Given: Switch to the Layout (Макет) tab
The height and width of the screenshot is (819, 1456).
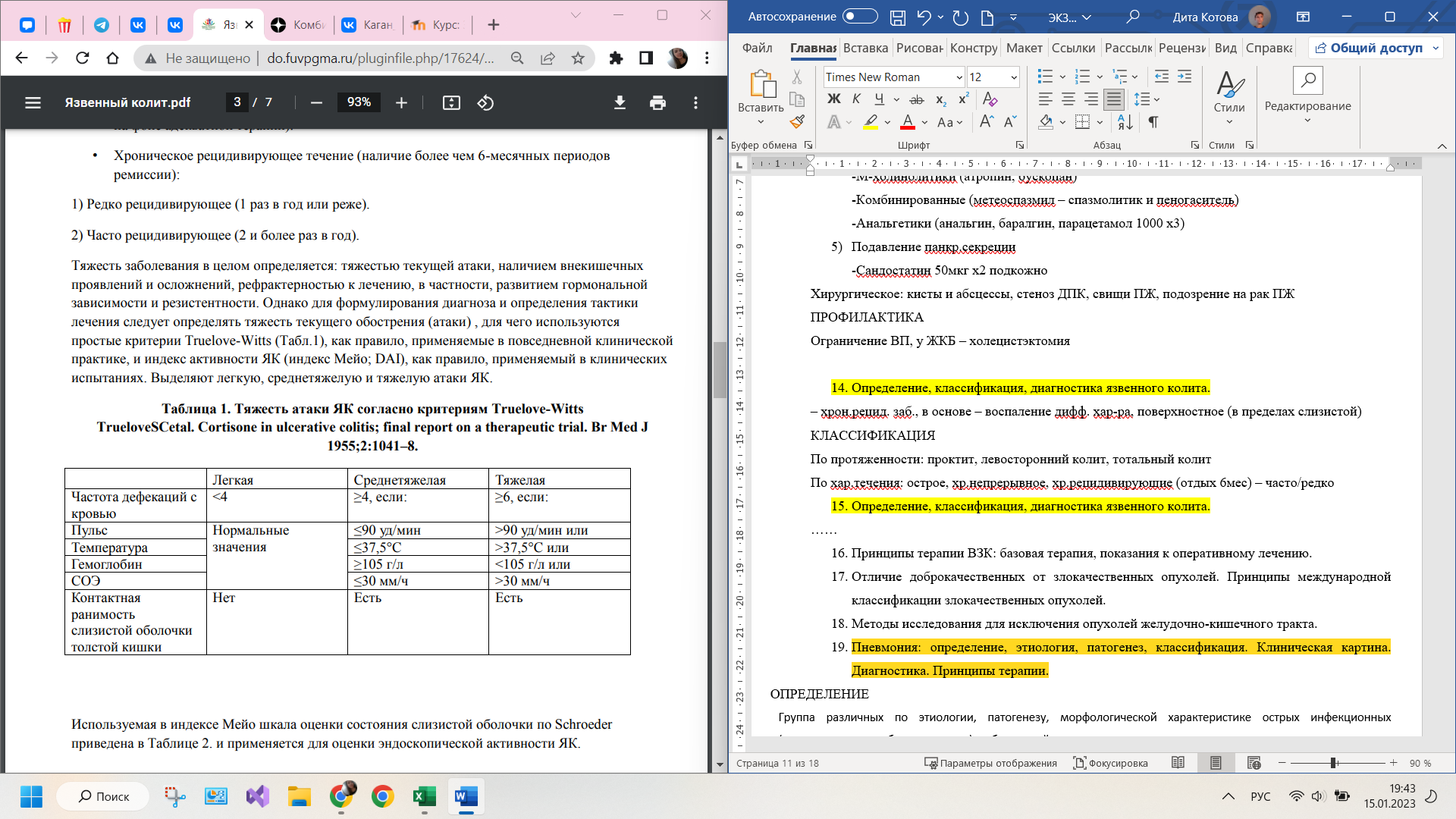Looking at the screenshot, I should coord(1024,48).
